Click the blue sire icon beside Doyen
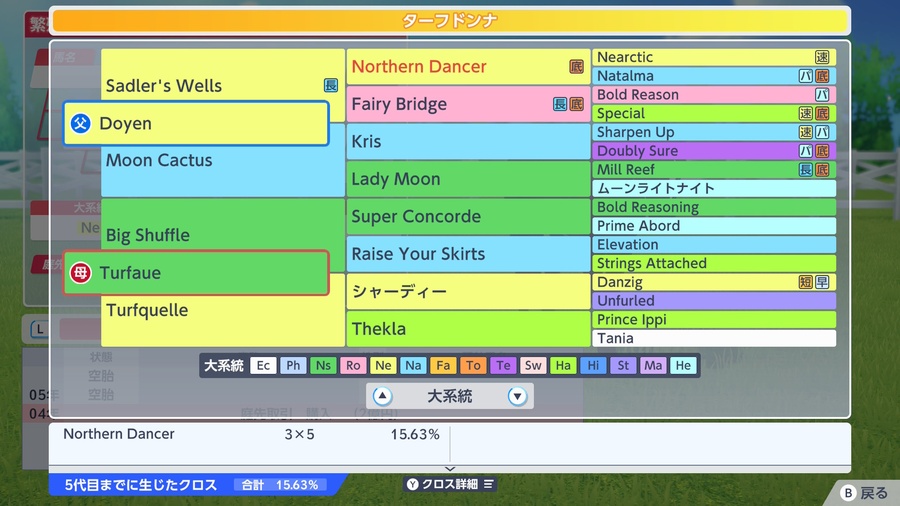This screenshot has width=900, height=506. (x=80, y=123)
